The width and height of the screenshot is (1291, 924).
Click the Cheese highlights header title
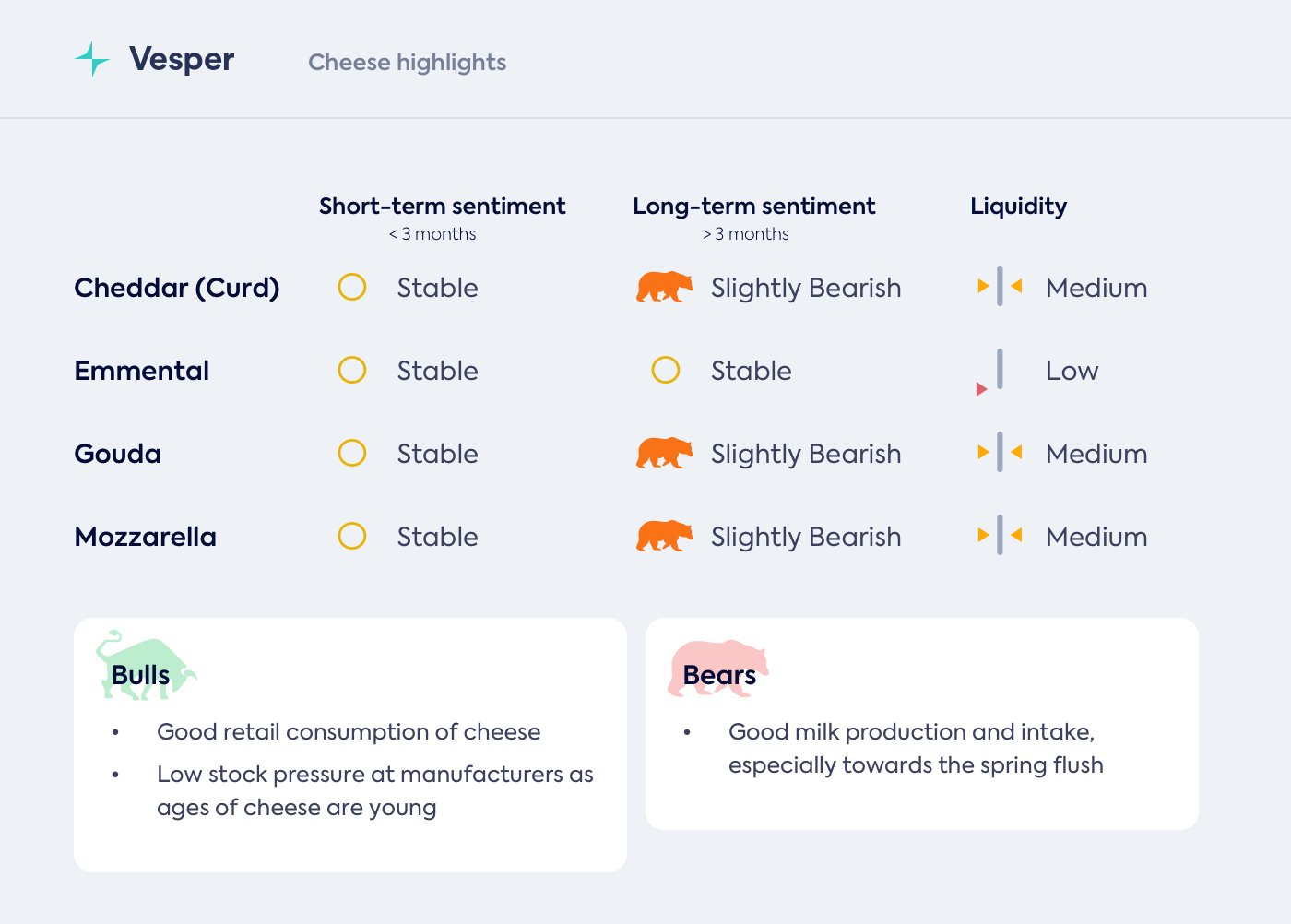407,62
